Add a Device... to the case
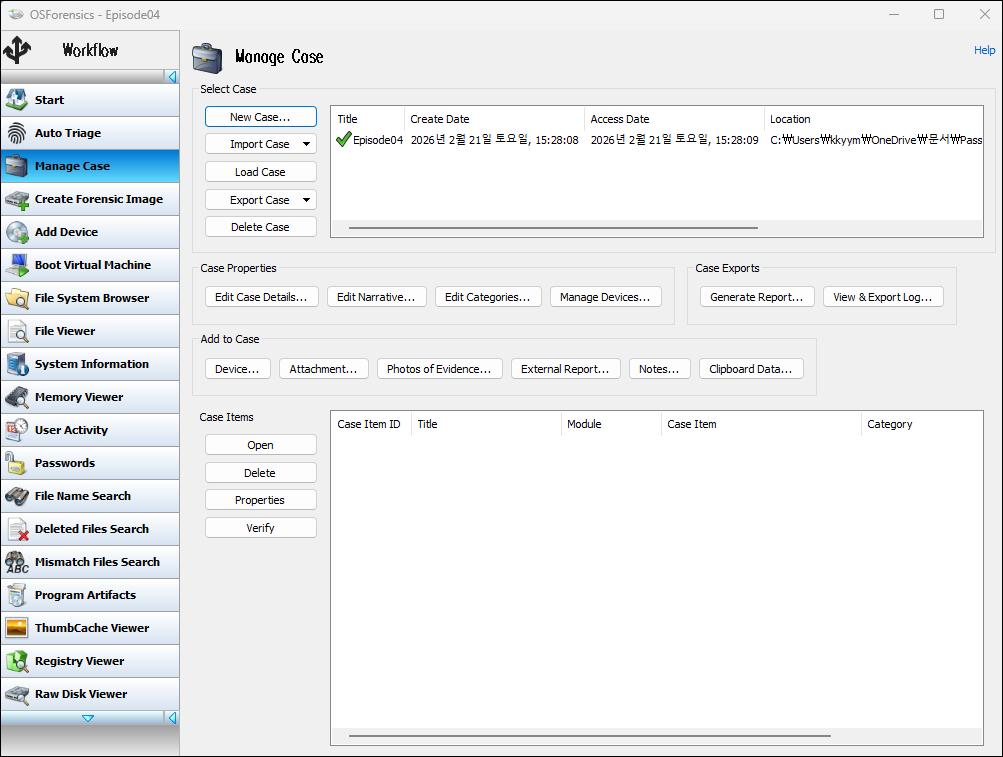1003x757 pixels. [237, 369]
